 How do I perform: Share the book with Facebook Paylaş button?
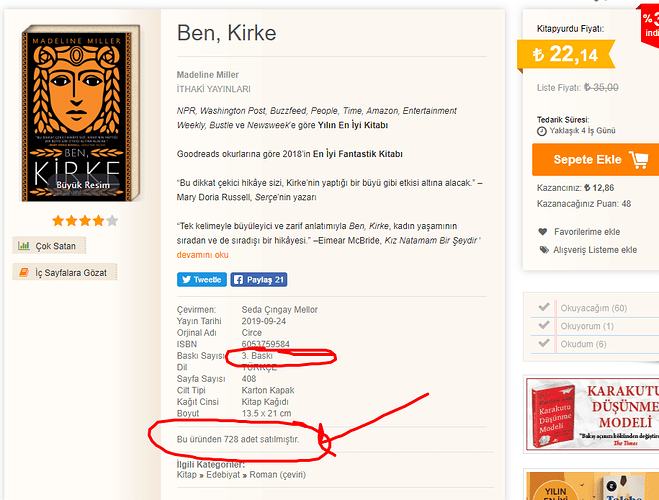click(x=259, y=280)
